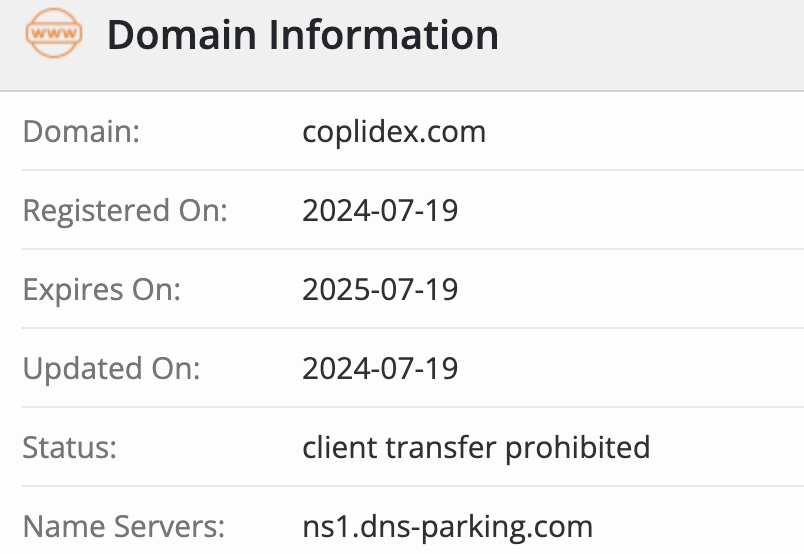This screenshot has width=804, height=554.
Task: Click the Name Servers: label
Action: (x=124, y=526)
